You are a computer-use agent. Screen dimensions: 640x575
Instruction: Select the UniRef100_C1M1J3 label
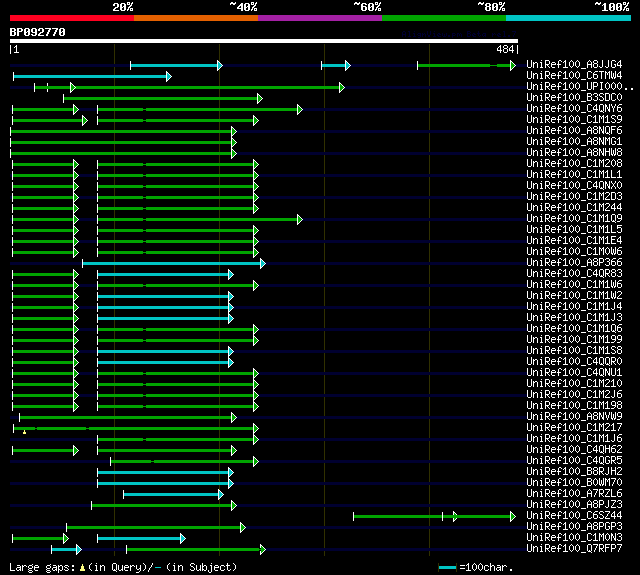point(574,318)
